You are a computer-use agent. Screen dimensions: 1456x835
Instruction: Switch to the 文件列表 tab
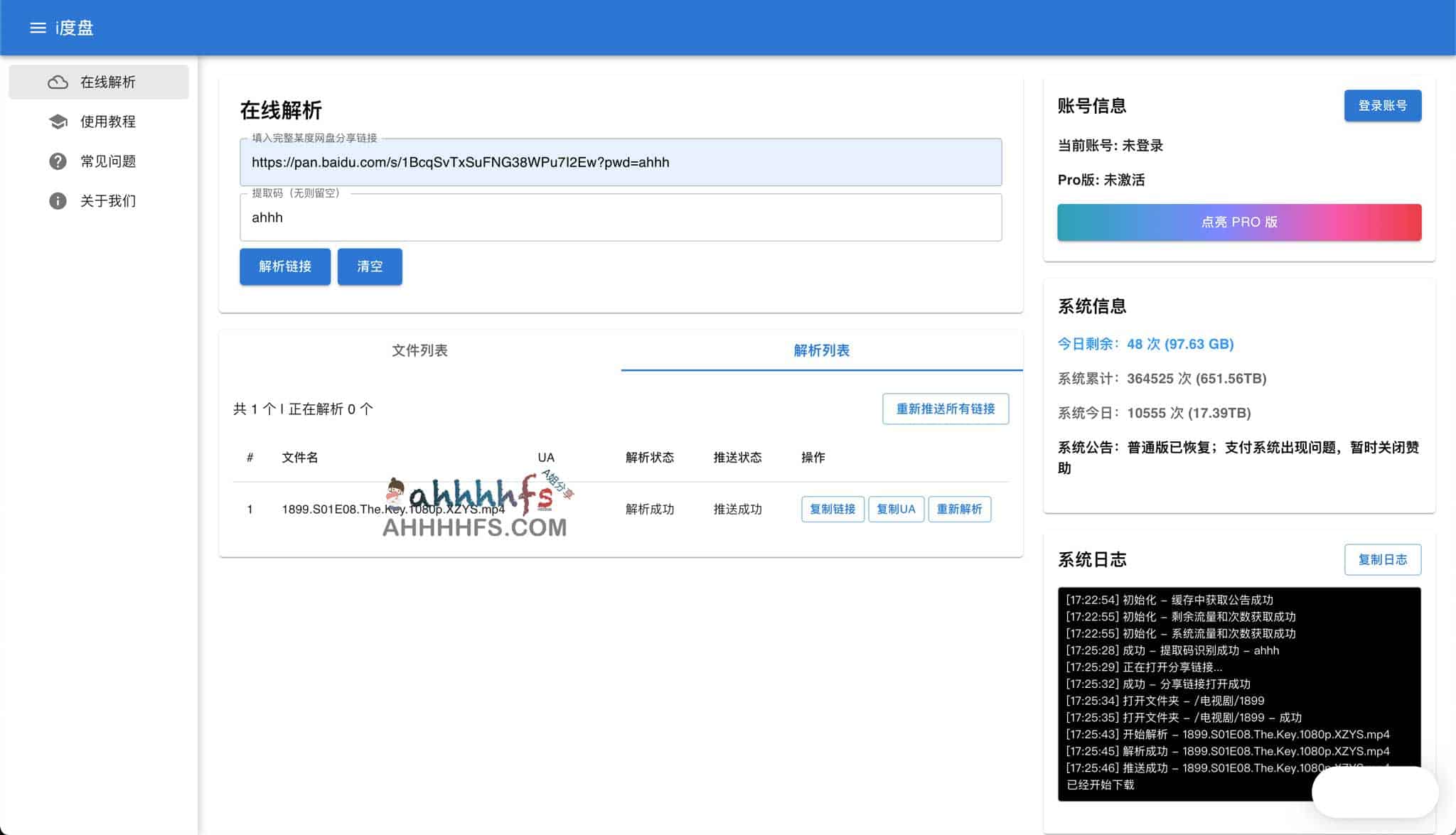[x=420, y=350]
